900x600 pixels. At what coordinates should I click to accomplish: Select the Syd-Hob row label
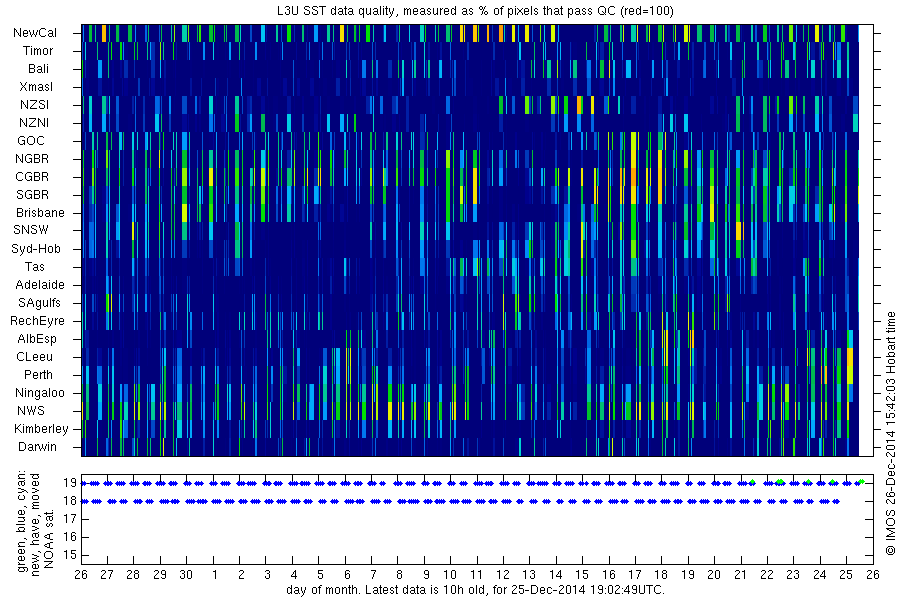[36, 249]
